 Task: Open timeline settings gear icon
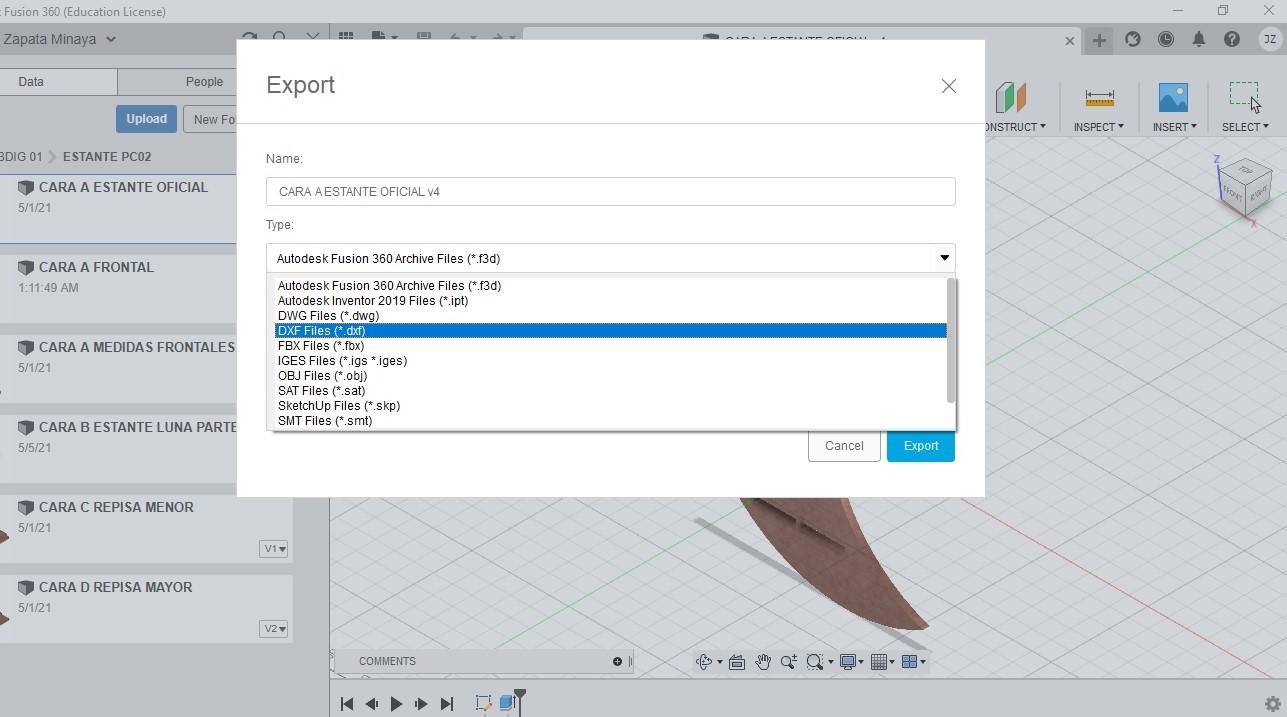1273,704
